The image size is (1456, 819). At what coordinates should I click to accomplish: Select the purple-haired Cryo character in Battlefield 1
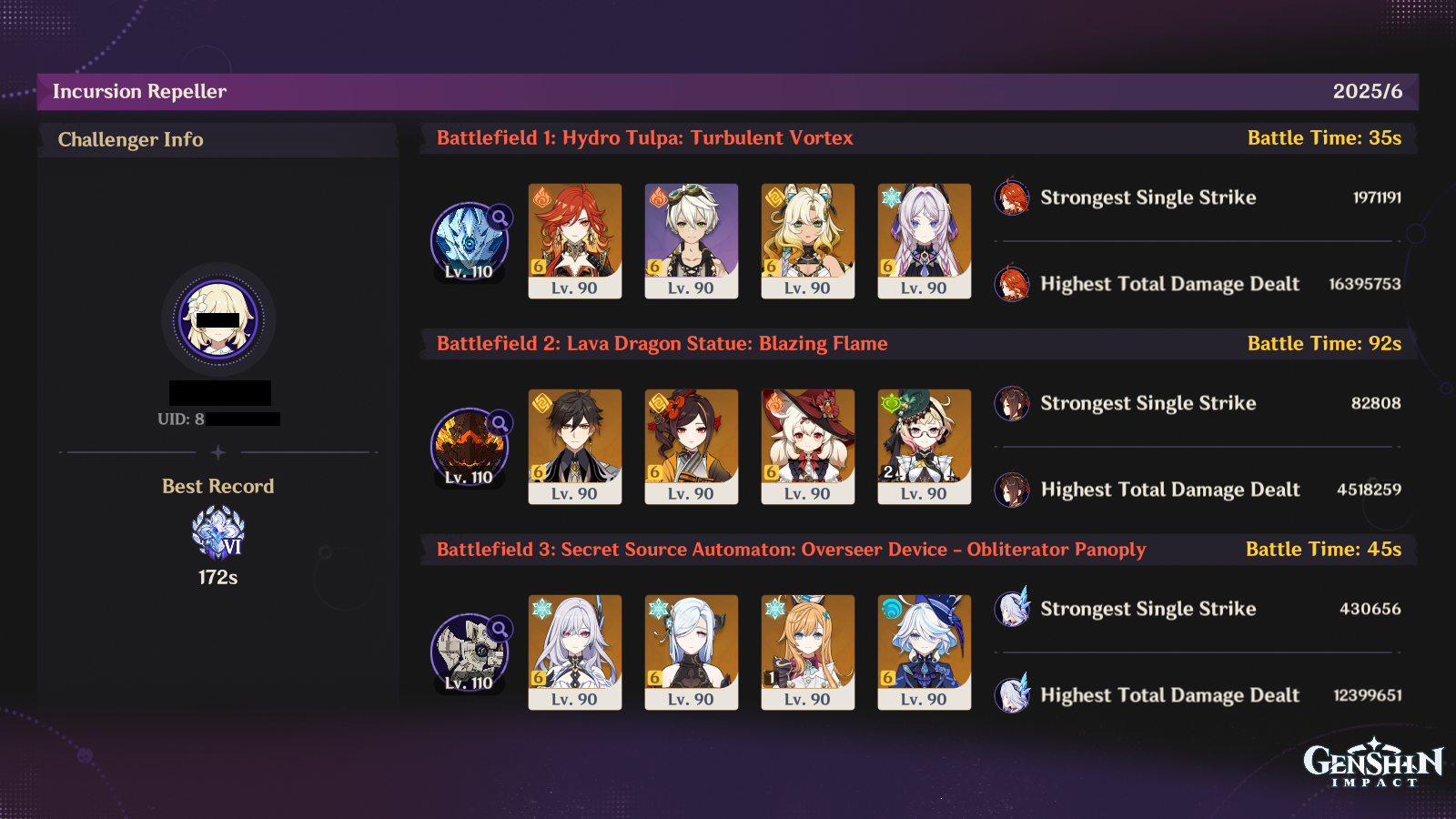(925, 241)
